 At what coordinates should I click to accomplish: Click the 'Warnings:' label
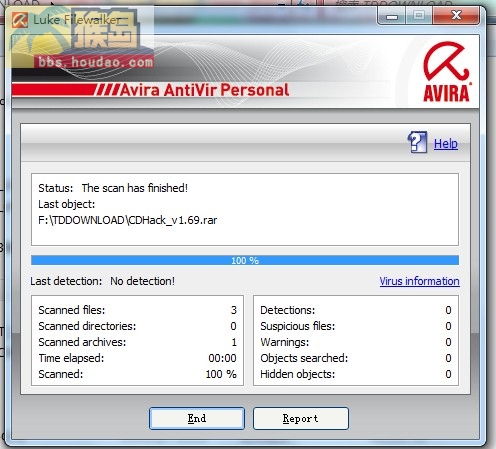tap(285, 342)
